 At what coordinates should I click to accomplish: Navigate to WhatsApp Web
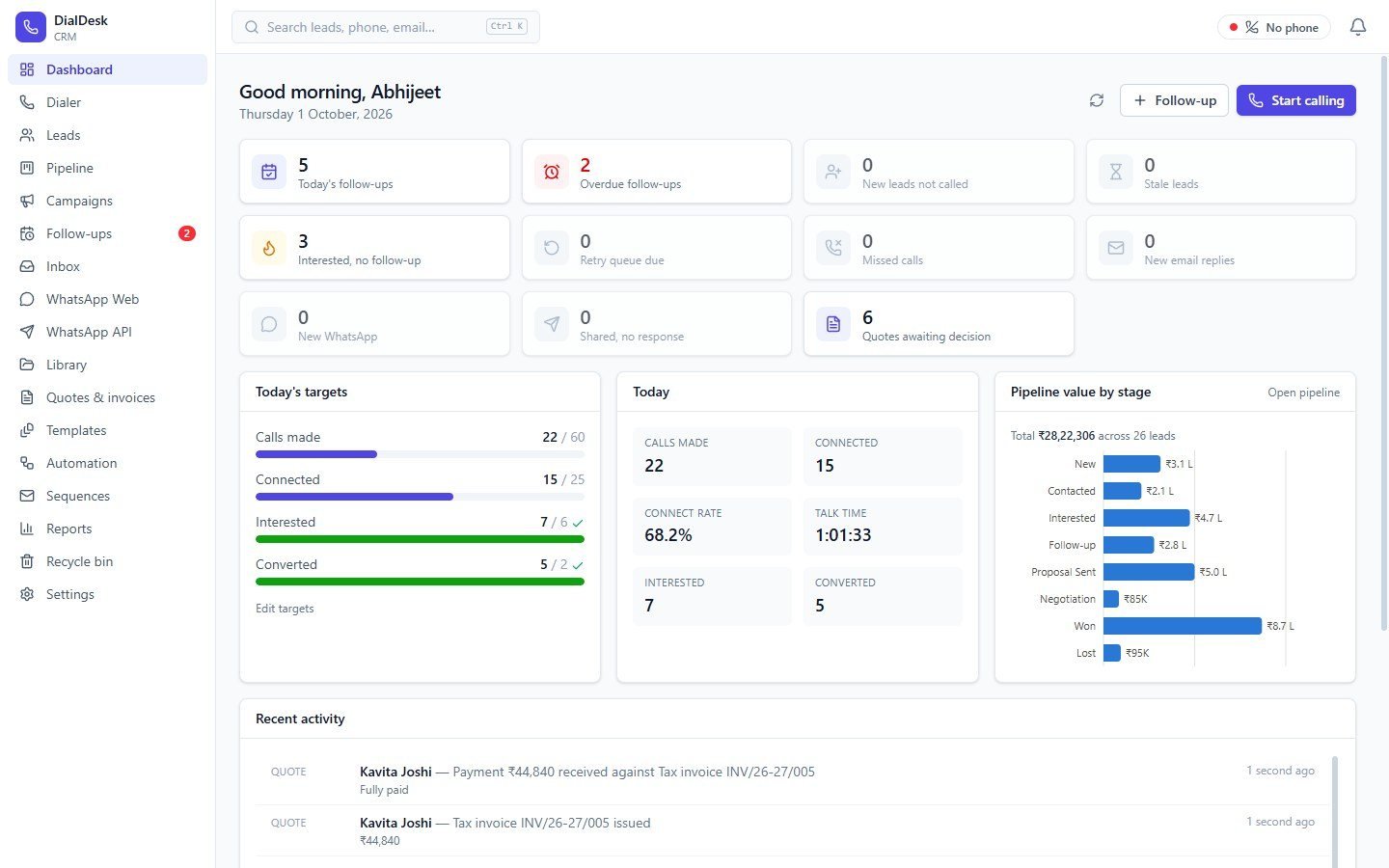pos(107,299)
